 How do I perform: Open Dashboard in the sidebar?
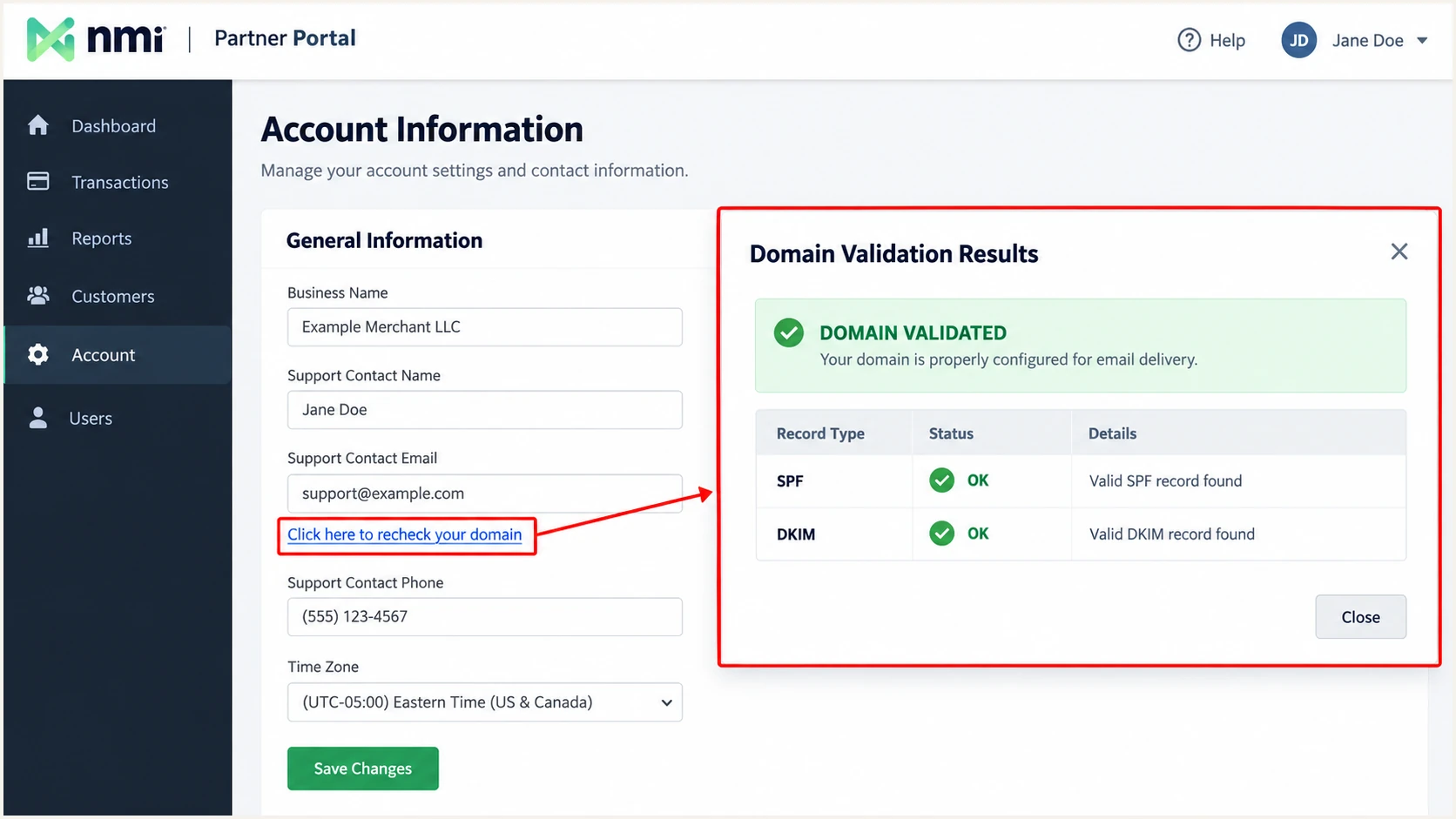[118, 126]
